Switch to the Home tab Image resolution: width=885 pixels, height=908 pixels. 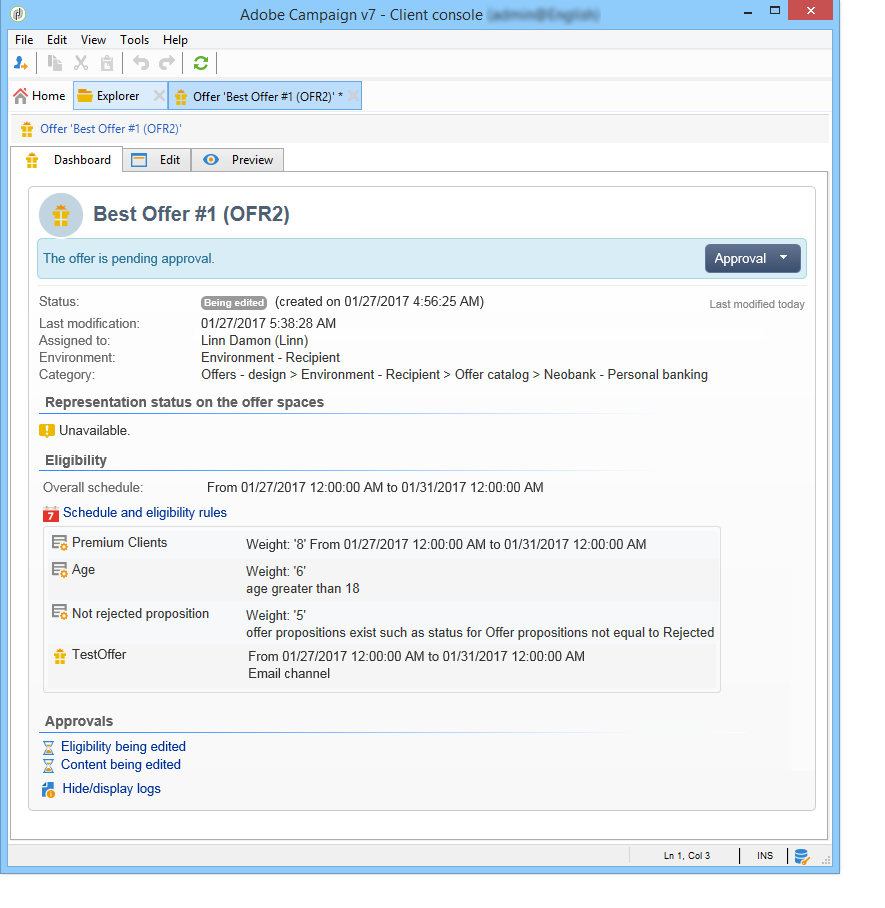(x=40, y=96)
